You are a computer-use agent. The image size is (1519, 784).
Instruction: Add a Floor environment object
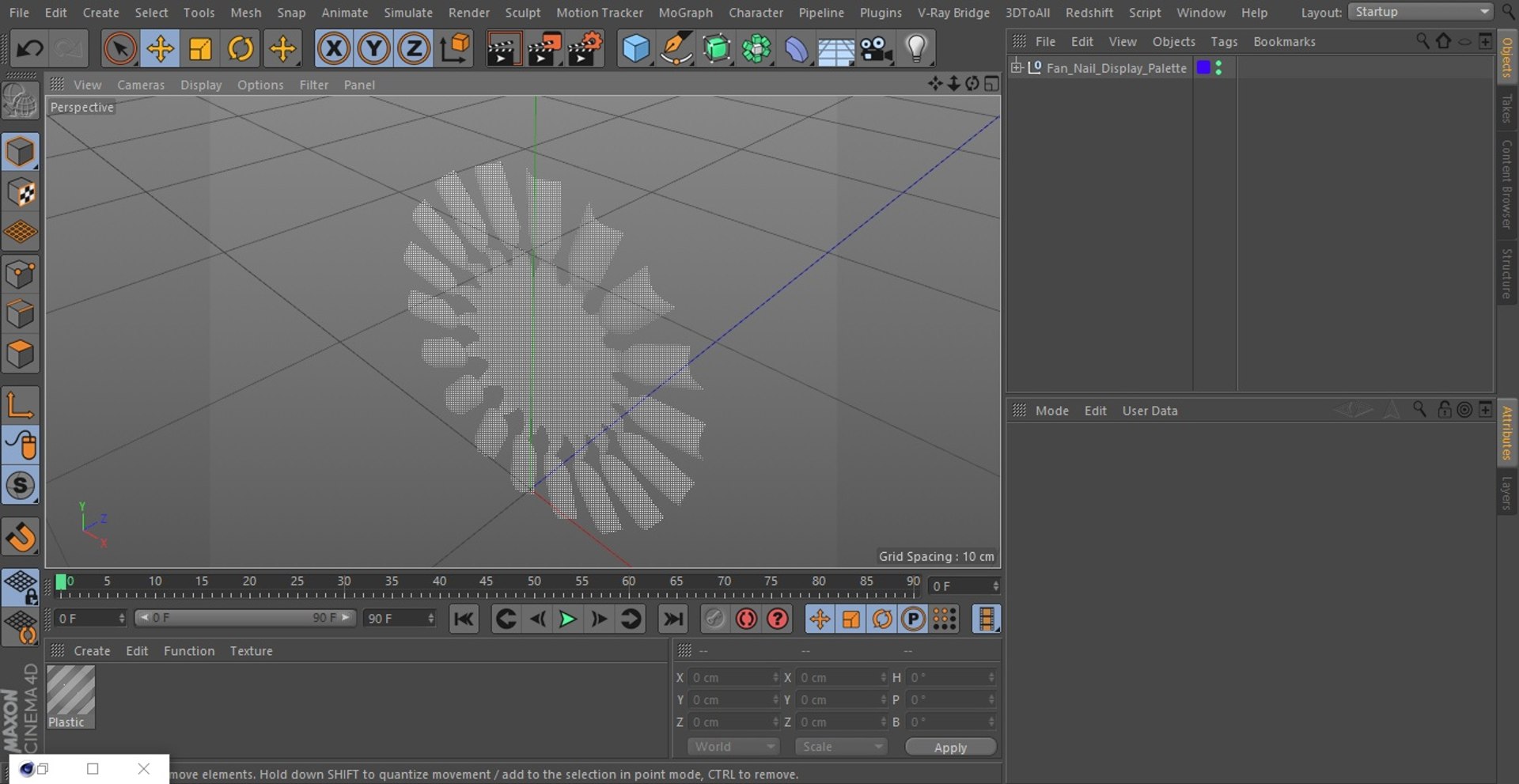tap(835, 49)
